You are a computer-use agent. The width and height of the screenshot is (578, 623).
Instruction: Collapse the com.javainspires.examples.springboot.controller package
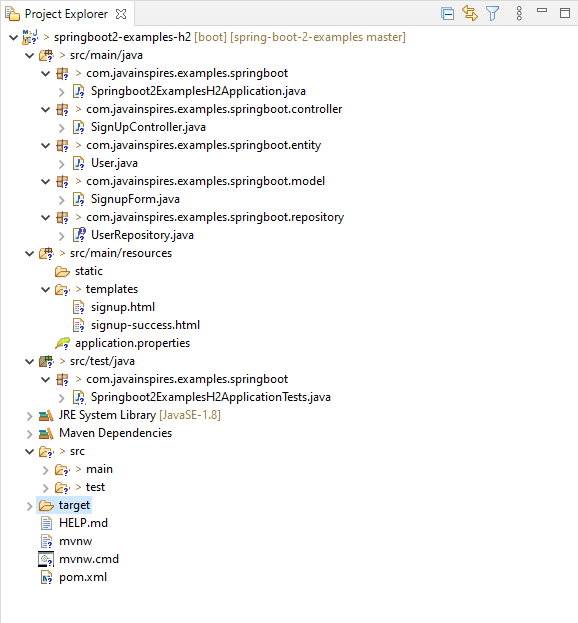(x=46, y=109)
